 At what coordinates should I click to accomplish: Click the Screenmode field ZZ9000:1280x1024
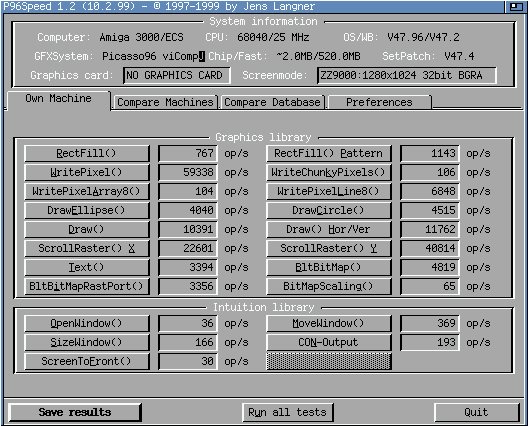coord(407,75)
